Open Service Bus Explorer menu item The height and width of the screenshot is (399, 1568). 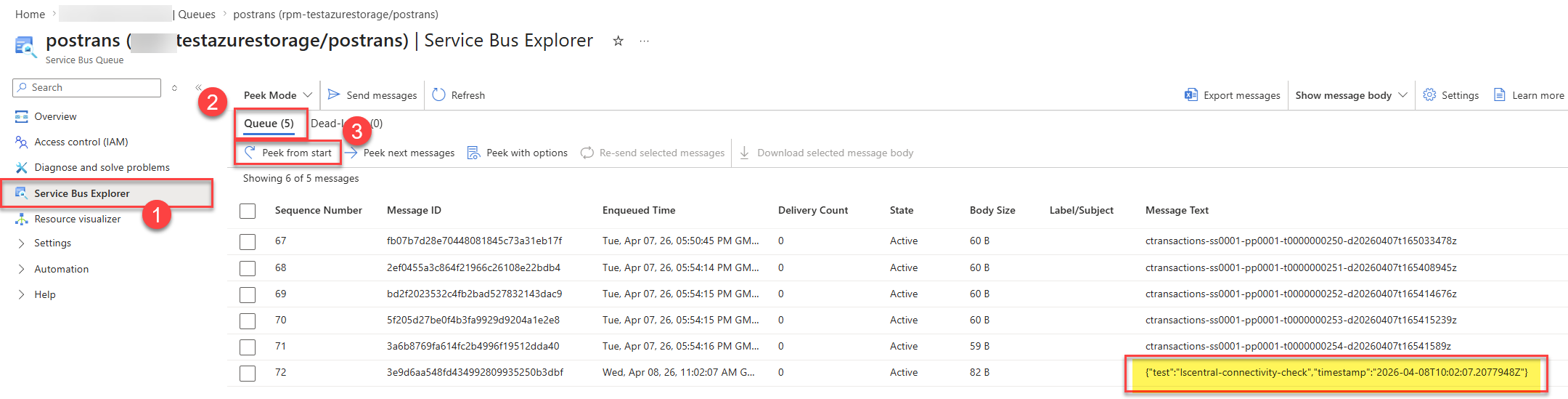[x=81, y=193]
